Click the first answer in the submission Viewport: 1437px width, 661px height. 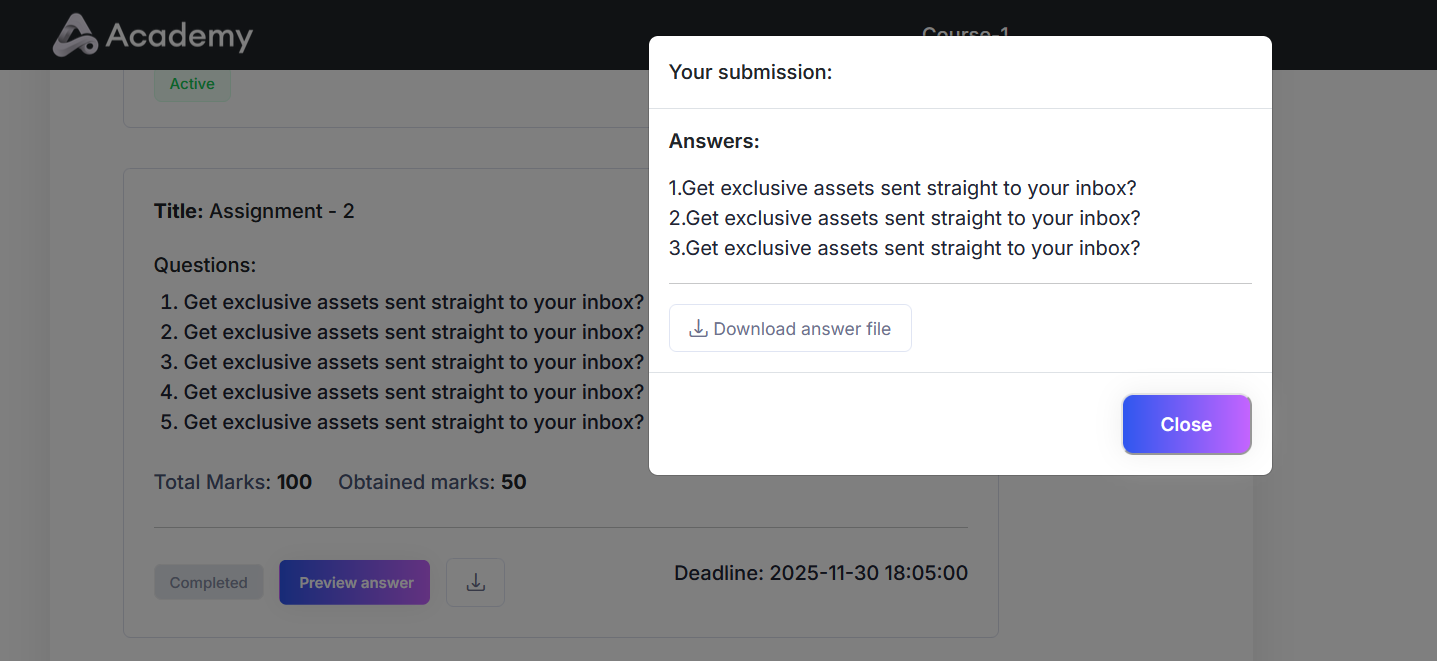click(x=902, y=188)
